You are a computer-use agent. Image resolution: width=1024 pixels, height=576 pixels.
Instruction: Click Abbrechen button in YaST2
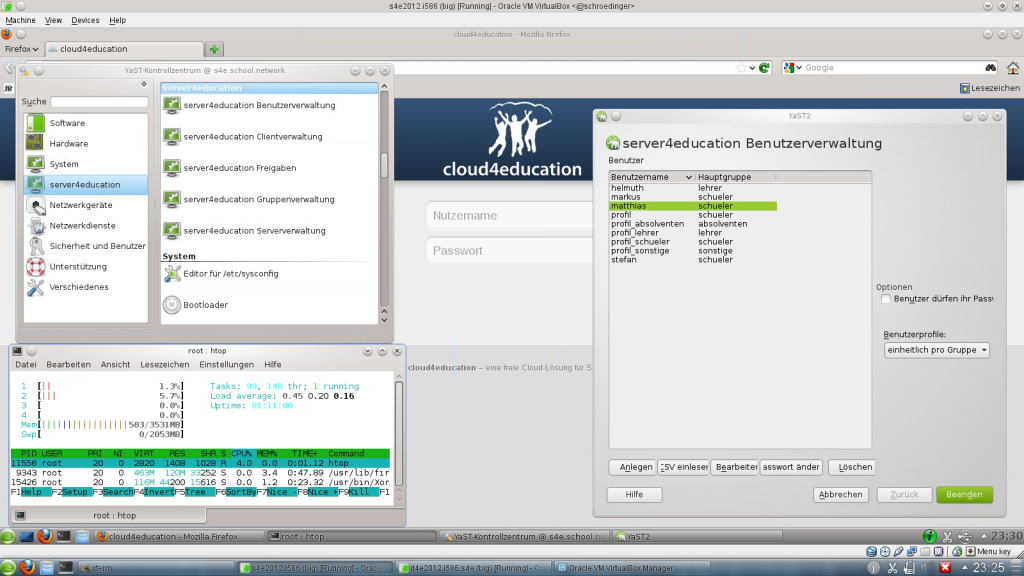coord(840,494)
